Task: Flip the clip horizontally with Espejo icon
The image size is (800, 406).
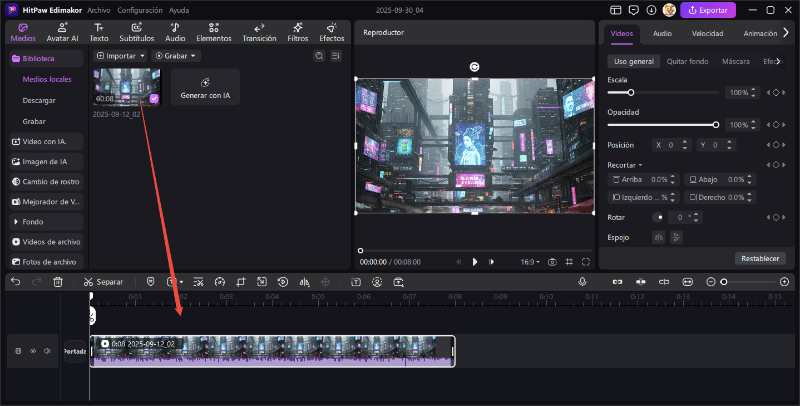Action: (x=658, y=237)
